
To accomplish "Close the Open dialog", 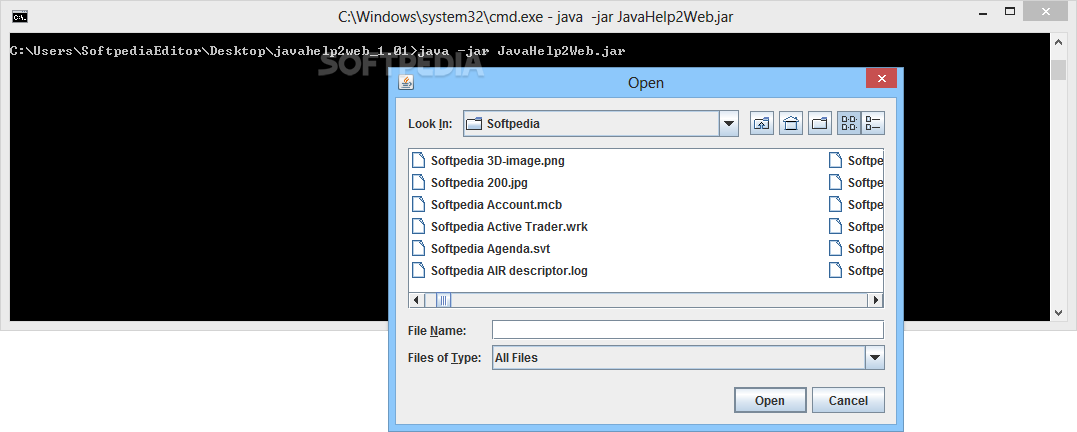I will click(881, 78).
